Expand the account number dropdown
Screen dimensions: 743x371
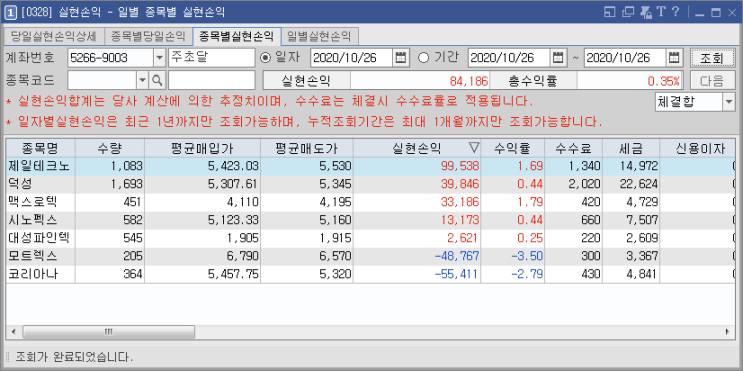pyautogui.click(x=159, y=58)
